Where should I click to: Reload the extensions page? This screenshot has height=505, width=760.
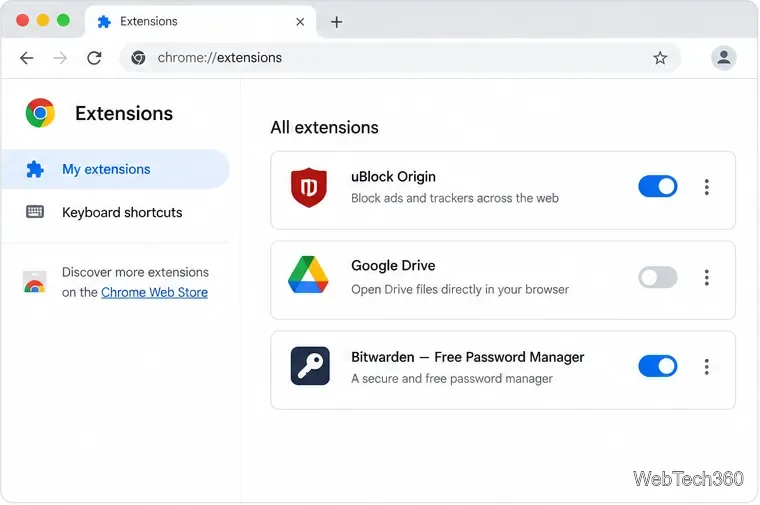[x=94, y=58]
